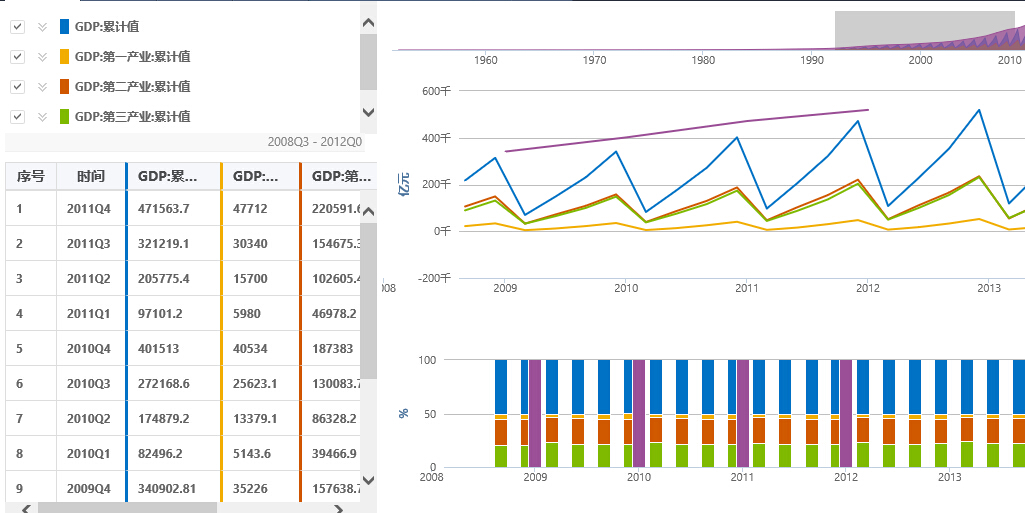The image size is (1025, 513).
Task: Select the 2009Q4 time cell
Action: (x=90, y=488)
